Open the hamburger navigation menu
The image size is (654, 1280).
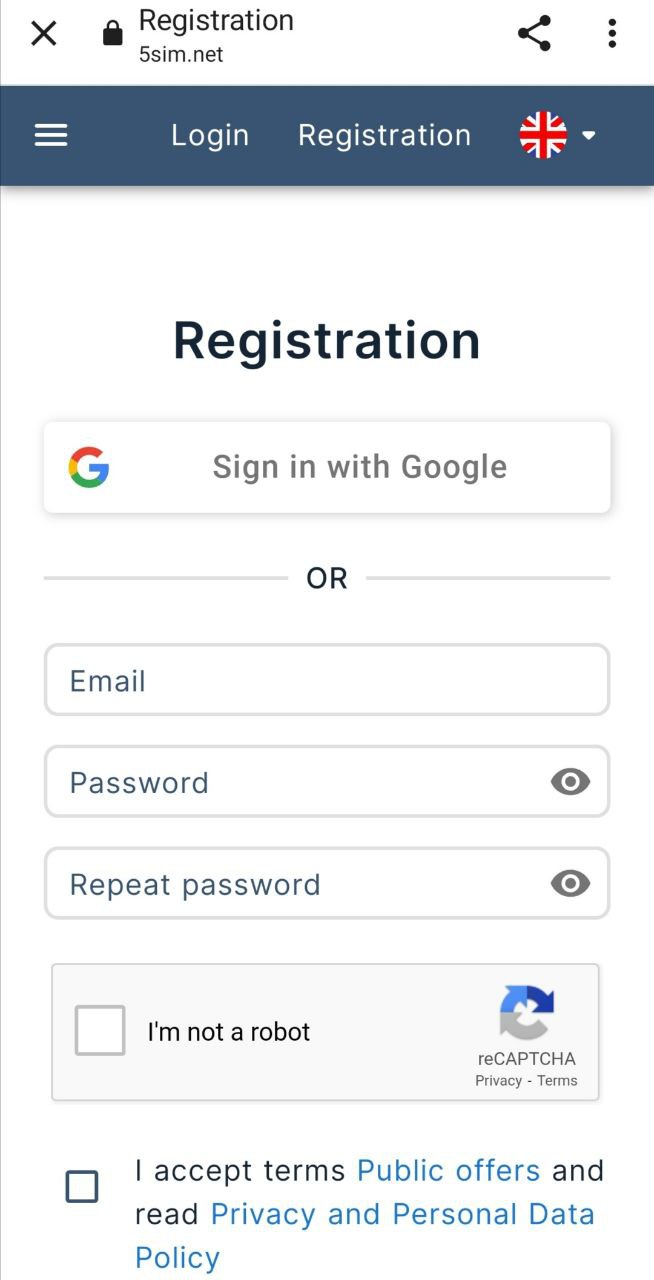point(51,135)
